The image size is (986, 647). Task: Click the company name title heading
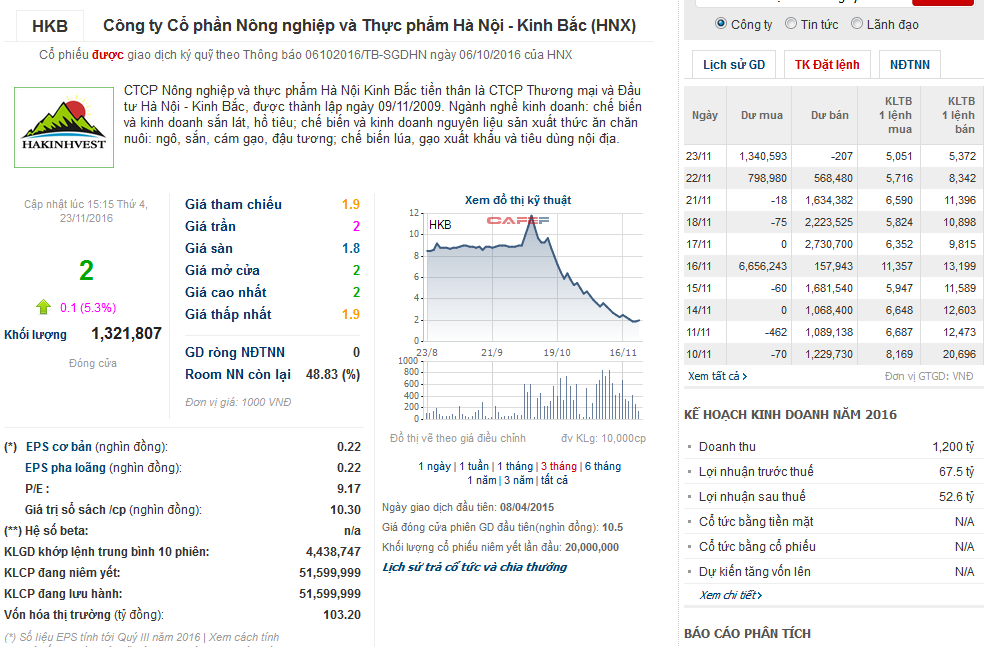pos(370,26)
